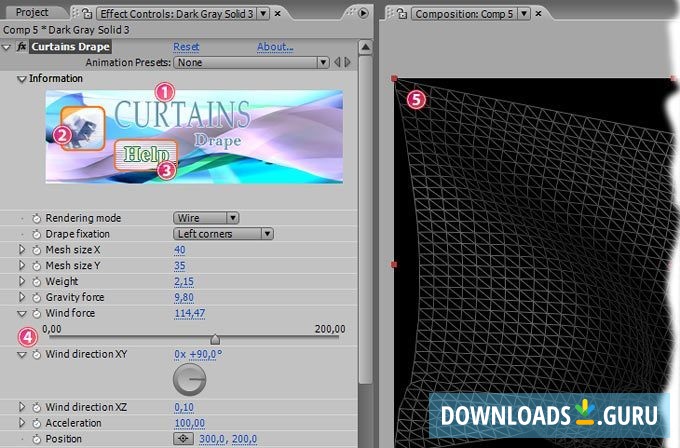Click the Help button in banner
Viewport: 680px width, 448px height.
point(146,154)
